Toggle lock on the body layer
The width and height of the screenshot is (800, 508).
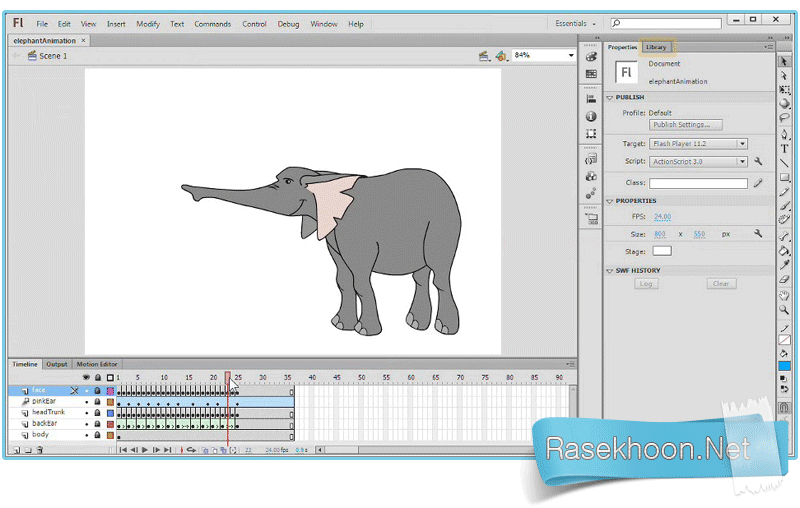(97, 435)
